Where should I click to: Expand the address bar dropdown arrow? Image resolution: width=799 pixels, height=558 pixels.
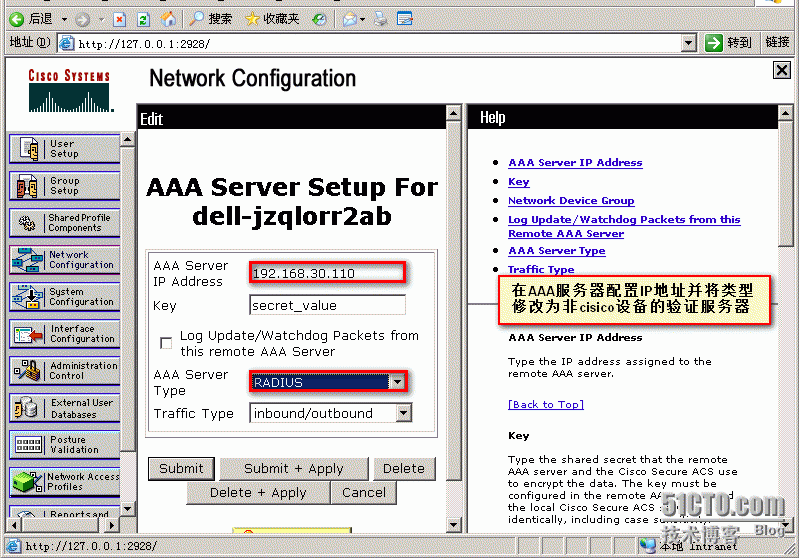[x=689, y=43]
